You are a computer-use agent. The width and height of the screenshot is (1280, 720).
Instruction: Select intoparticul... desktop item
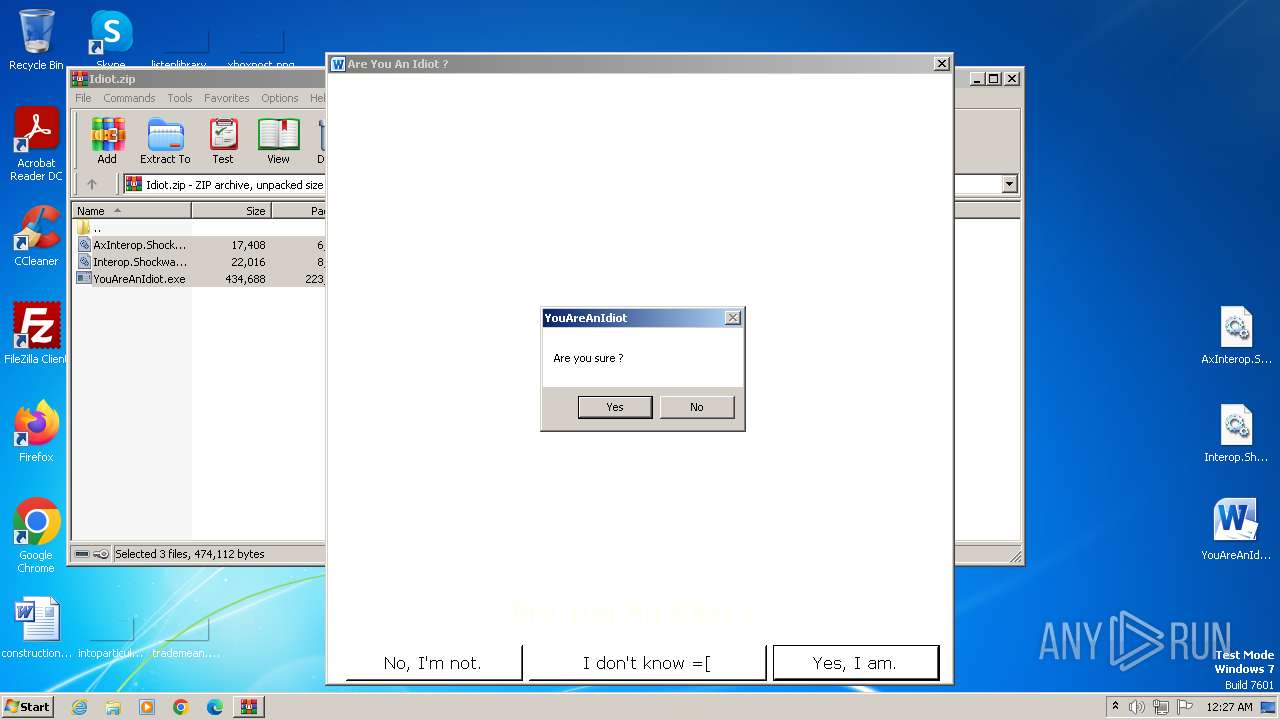(111, 635)
